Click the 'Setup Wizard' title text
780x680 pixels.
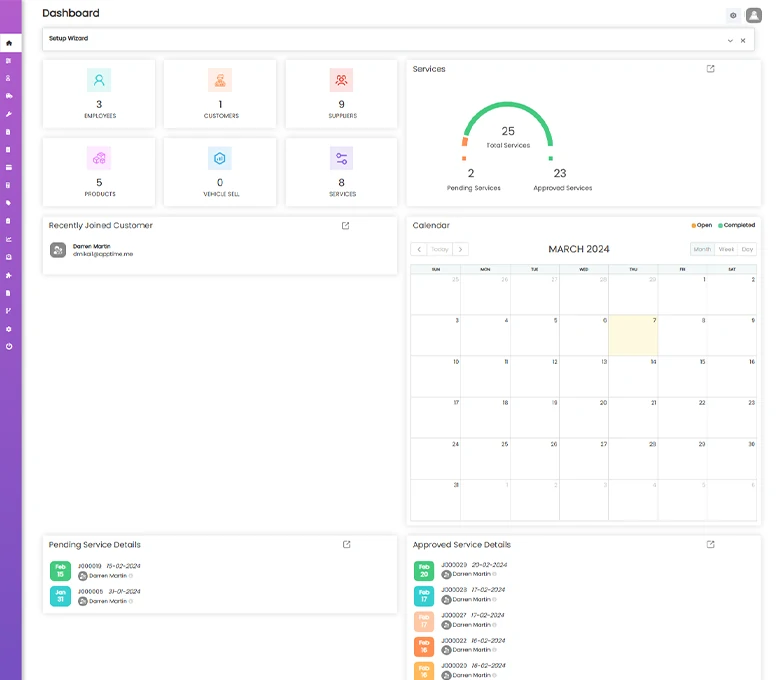click(68, 38)
